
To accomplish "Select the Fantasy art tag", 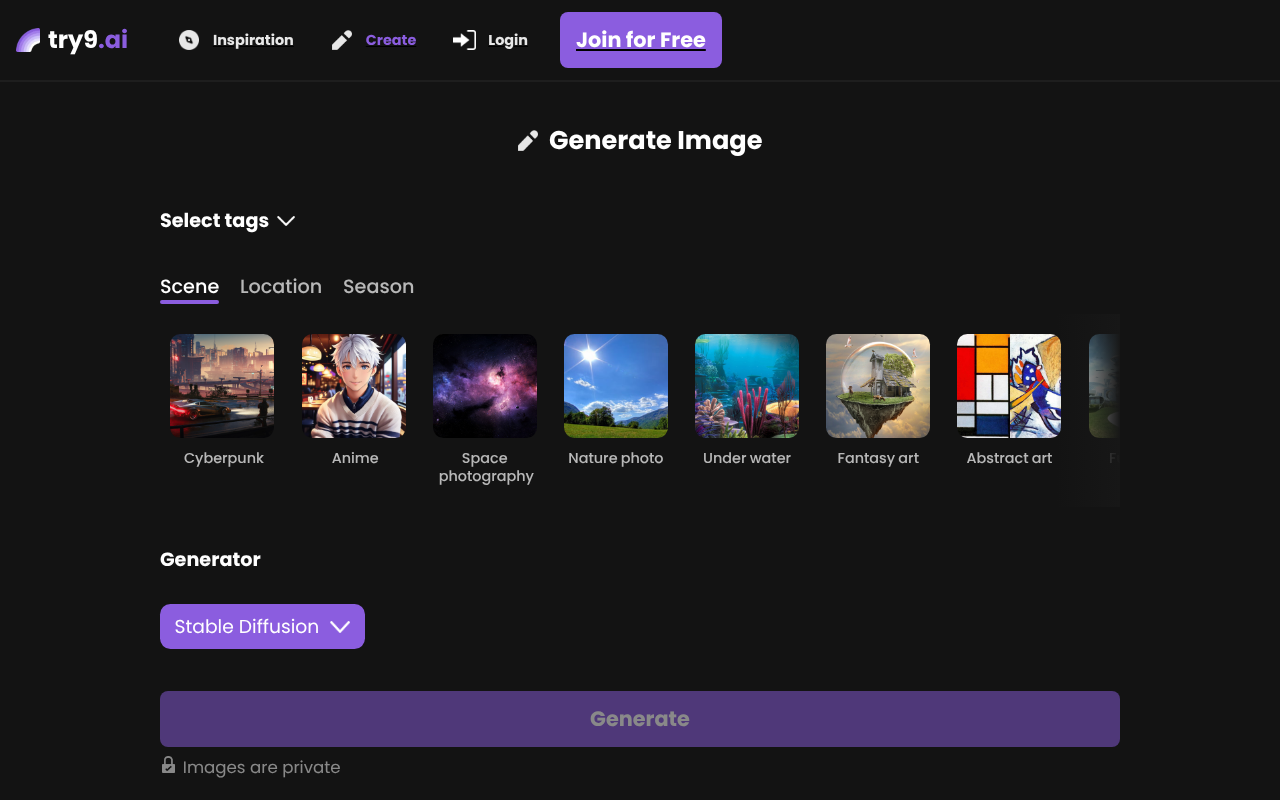I will (878, 385).
